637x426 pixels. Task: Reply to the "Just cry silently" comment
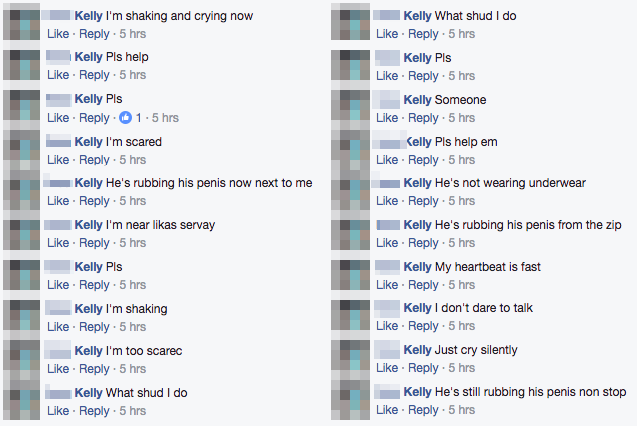pos(423,368)
